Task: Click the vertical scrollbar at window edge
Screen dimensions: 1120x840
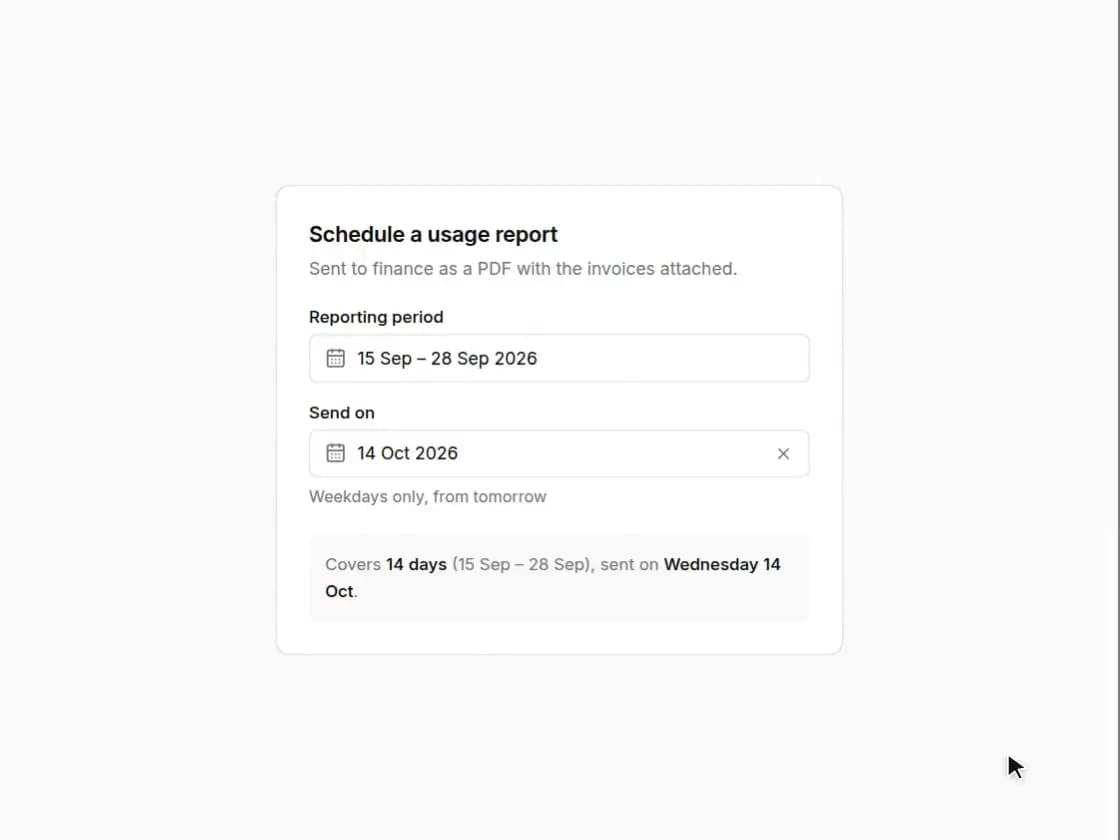Action: [1119, 420]
